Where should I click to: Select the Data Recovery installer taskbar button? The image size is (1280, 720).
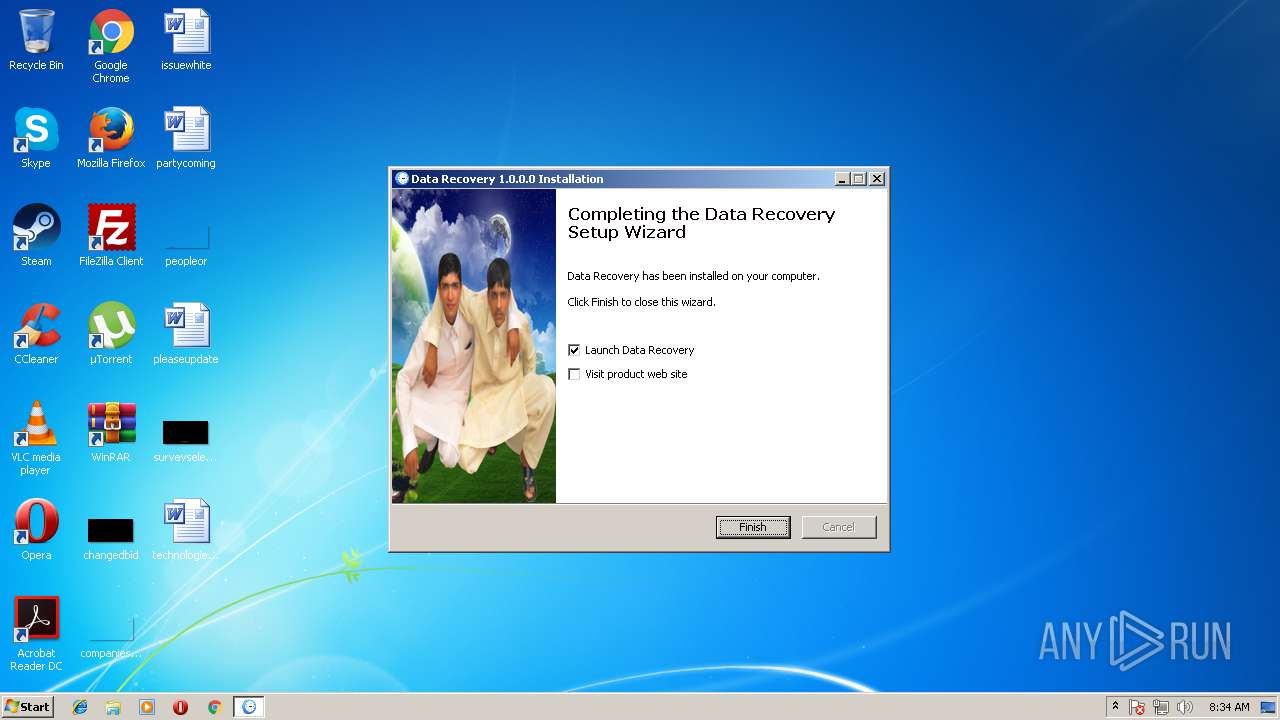[x=249, y=707]
